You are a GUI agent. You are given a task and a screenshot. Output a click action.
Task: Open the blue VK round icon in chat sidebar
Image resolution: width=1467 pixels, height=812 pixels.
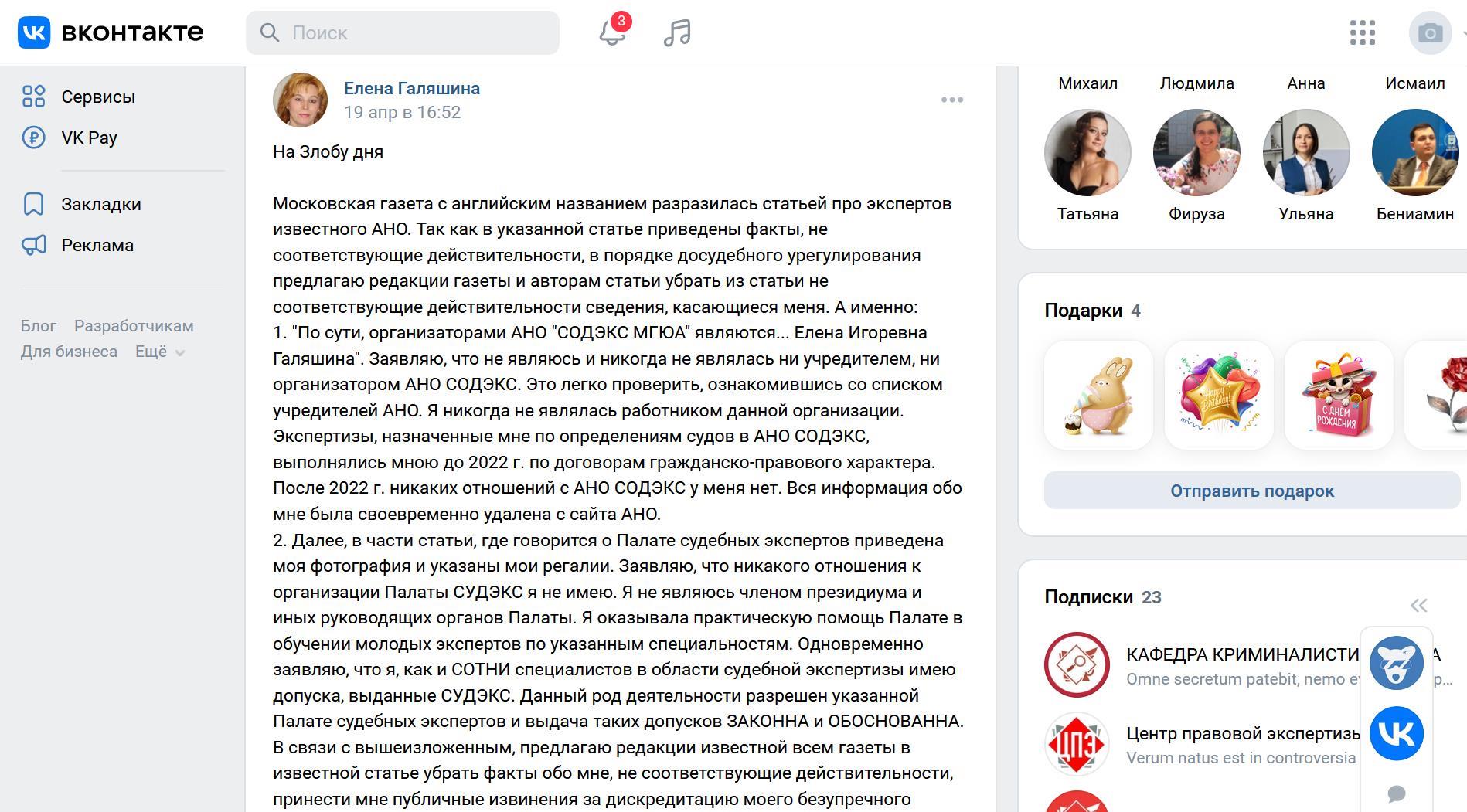(1396, 733)
